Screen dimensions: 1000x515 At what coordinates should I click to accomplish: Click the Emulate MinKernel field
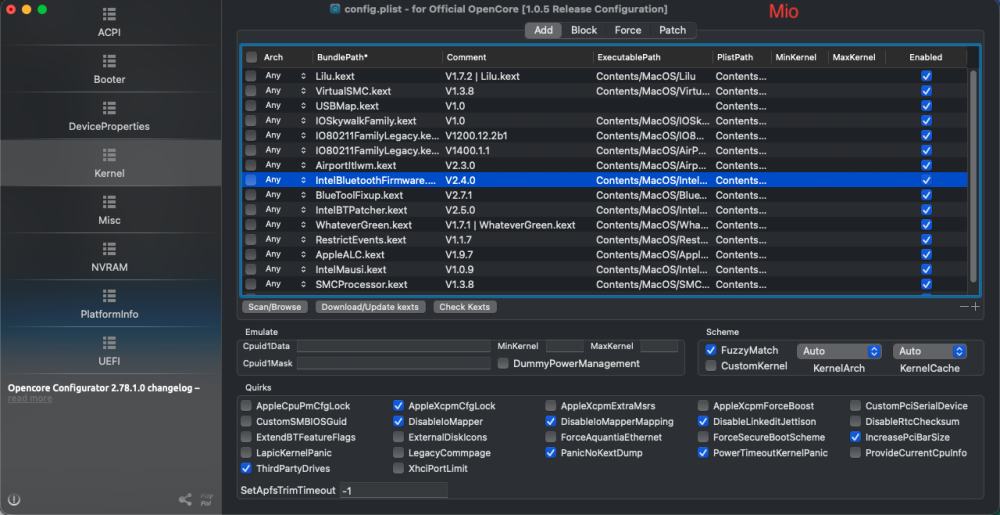(564, 346)
